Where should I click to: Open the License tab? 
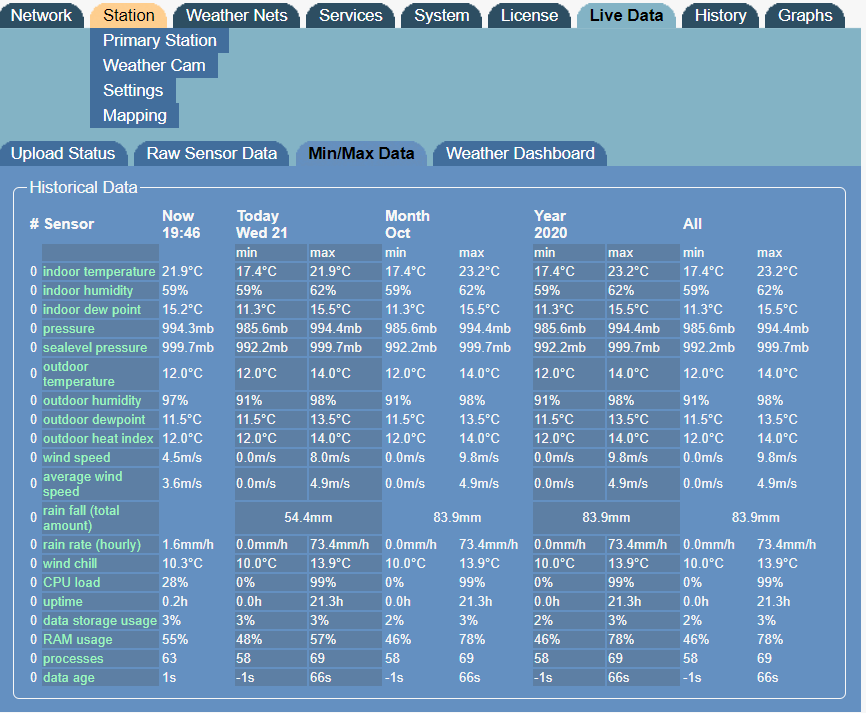pos(529,15)
